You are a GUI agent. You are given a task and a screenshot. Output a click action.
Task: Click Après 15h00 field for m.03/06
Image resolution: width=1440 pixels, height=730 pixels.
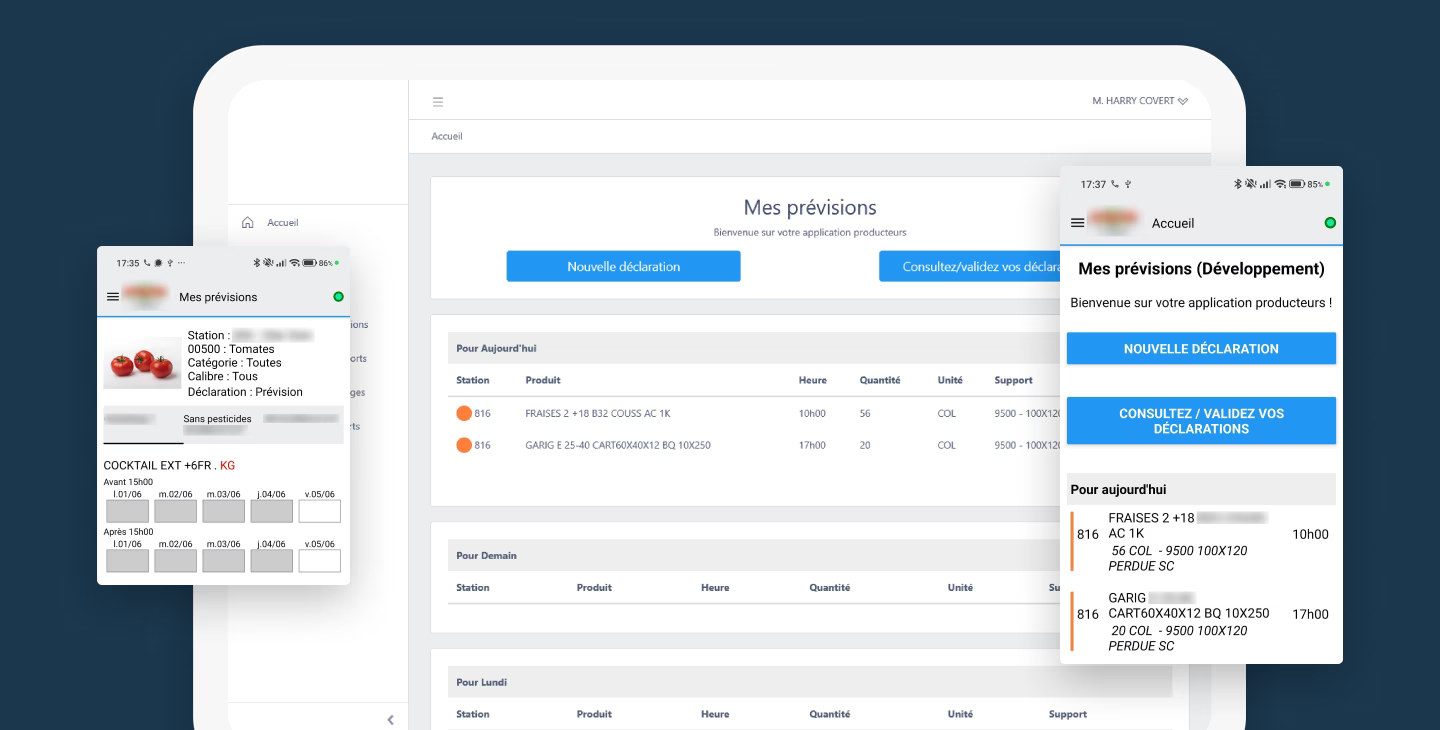(x=224, y=561)
